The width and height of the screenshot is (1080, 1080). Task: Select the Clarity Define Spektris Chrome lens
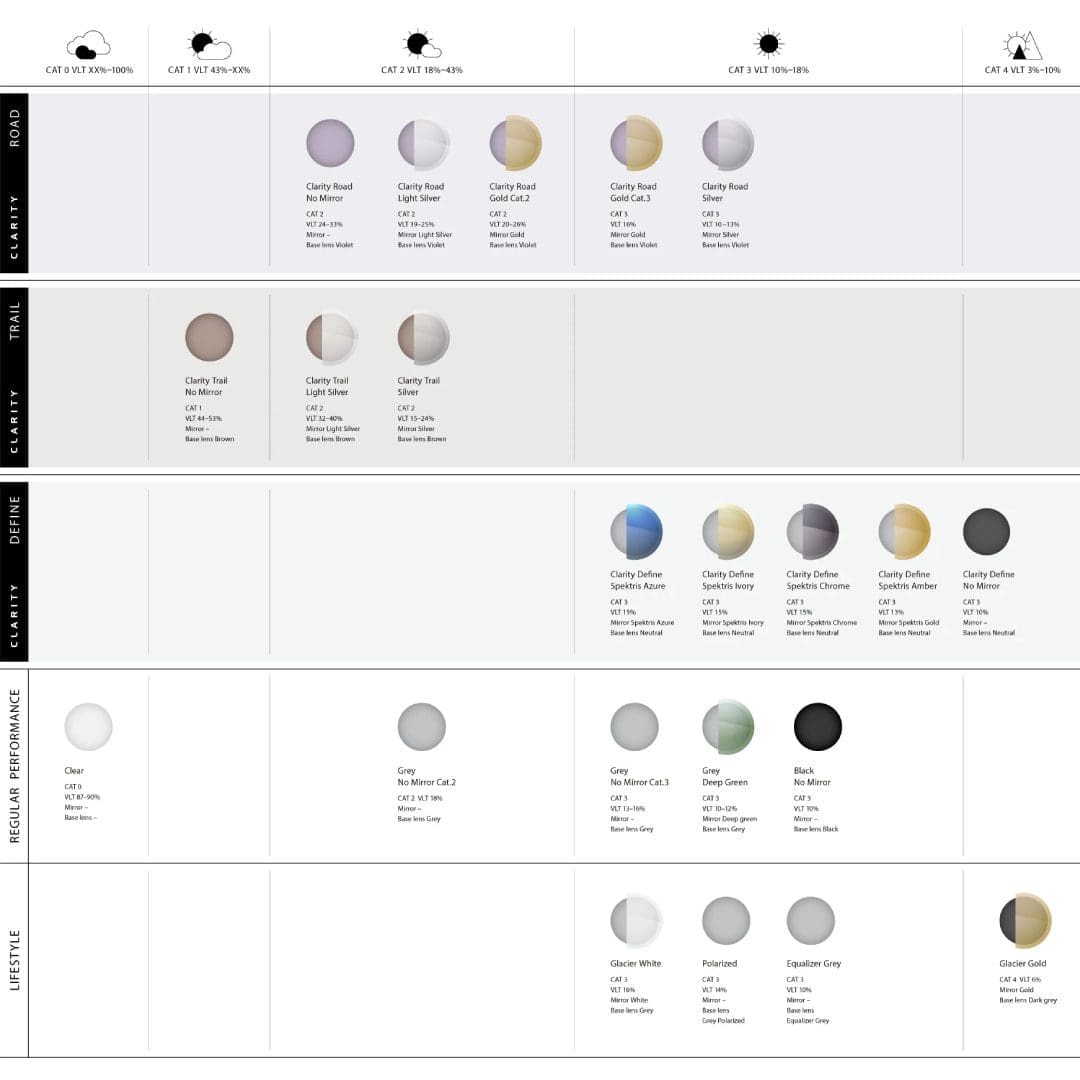tap(813, 532)
